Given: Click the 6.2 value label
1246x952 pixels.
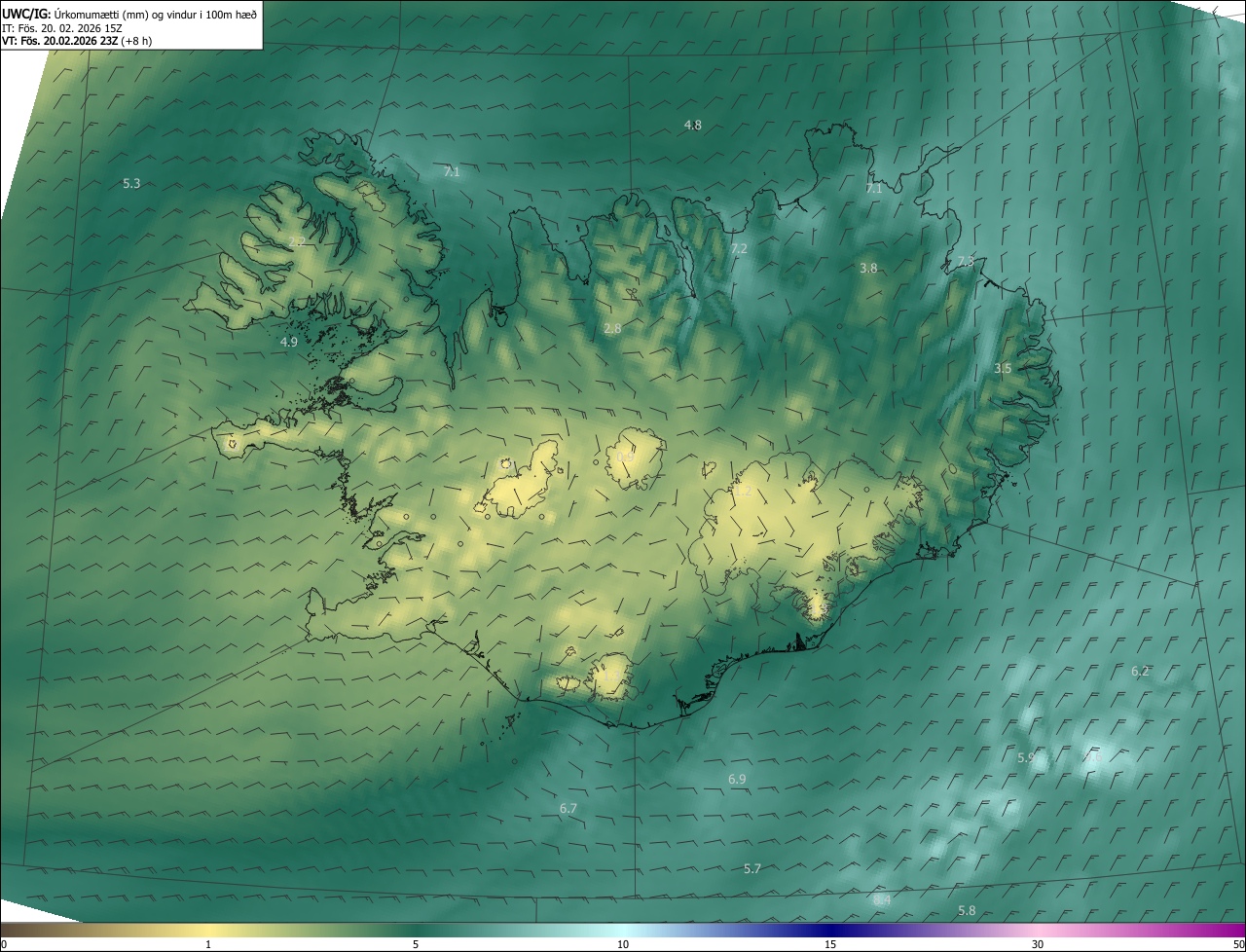Looking at the screenshot, I should [x=1140, y=671].
